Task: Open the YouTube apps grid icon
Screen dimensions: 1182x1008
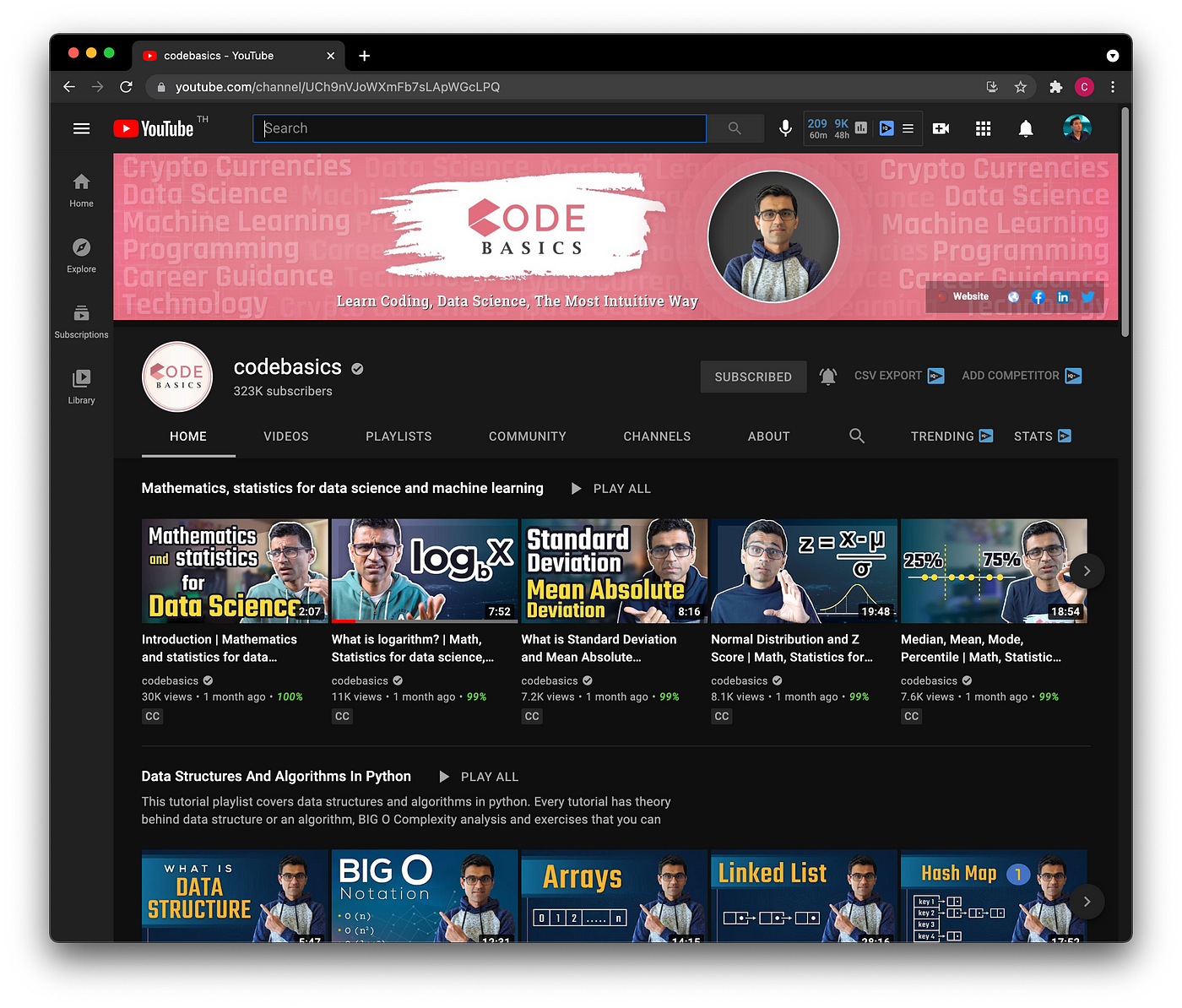Action: pos(983,128)
